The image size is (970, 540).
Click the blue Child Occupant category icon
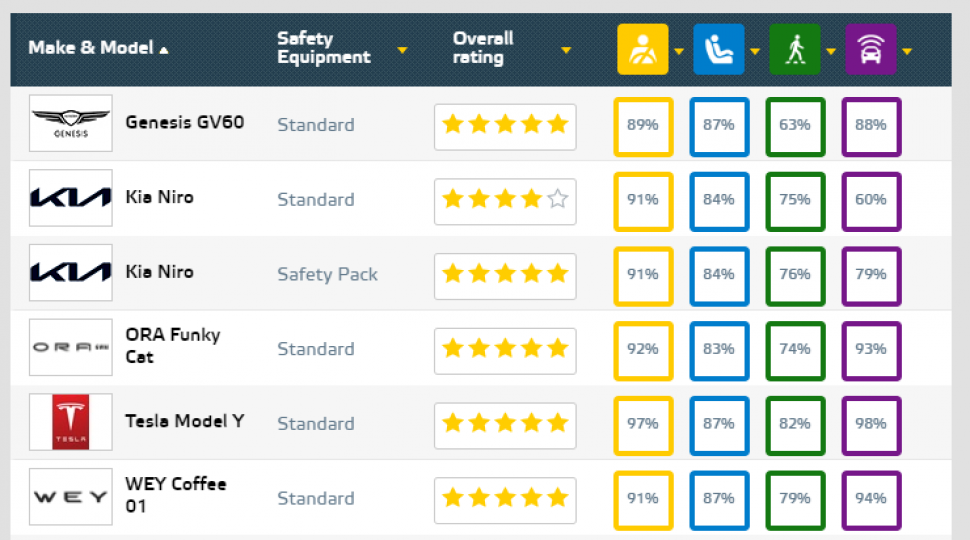point(718,50)
